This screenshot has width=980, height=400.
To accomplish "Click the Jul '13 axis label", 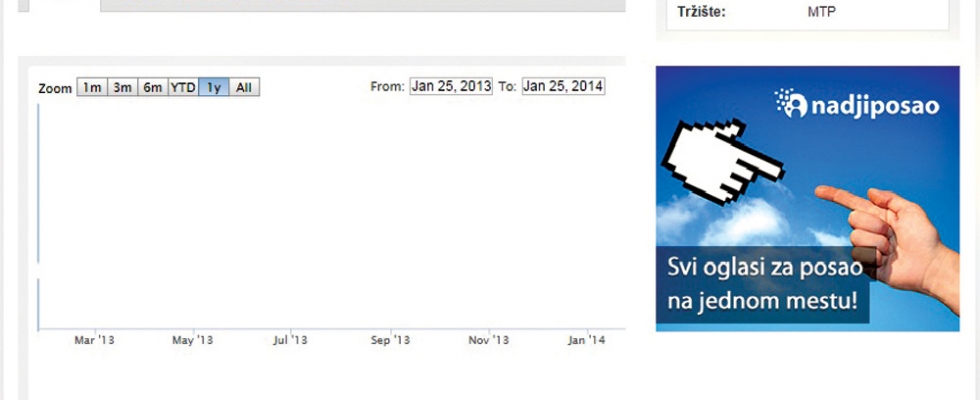I will 291,341.
